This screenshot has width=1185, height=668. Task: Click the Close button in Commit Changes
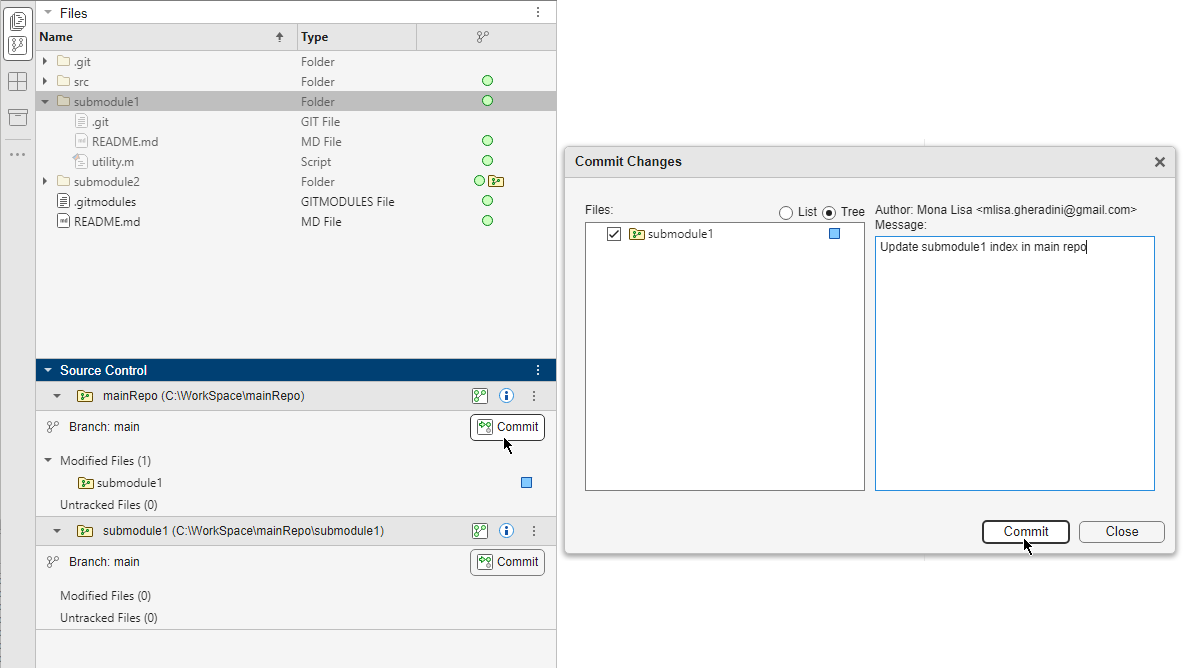(x=1121, y=531)
